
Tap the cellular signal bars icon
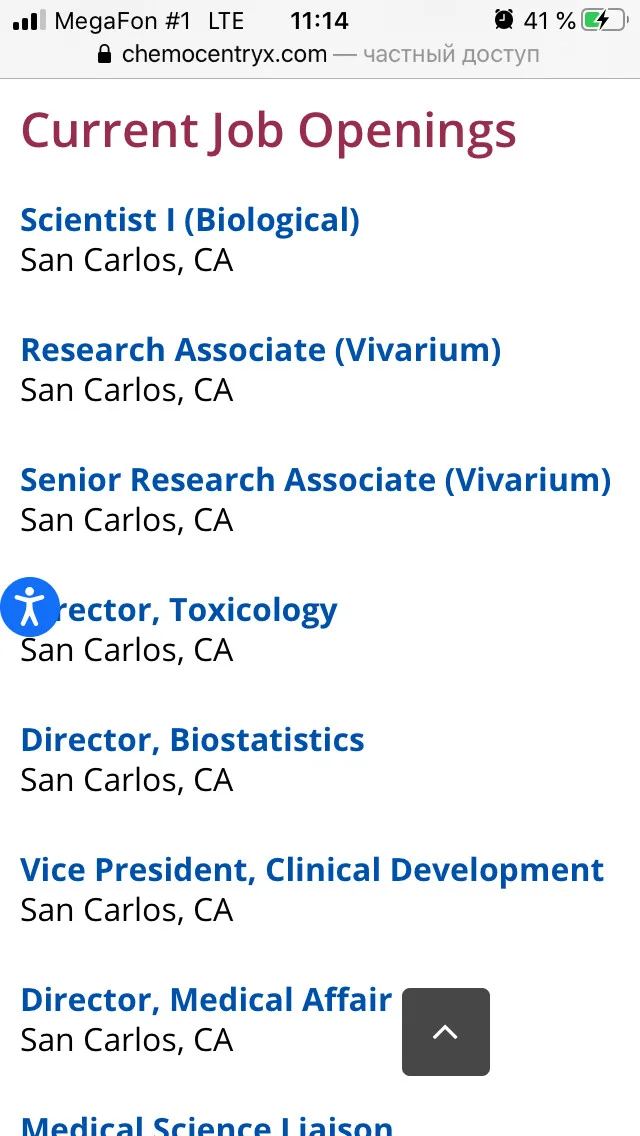(29, 20)
